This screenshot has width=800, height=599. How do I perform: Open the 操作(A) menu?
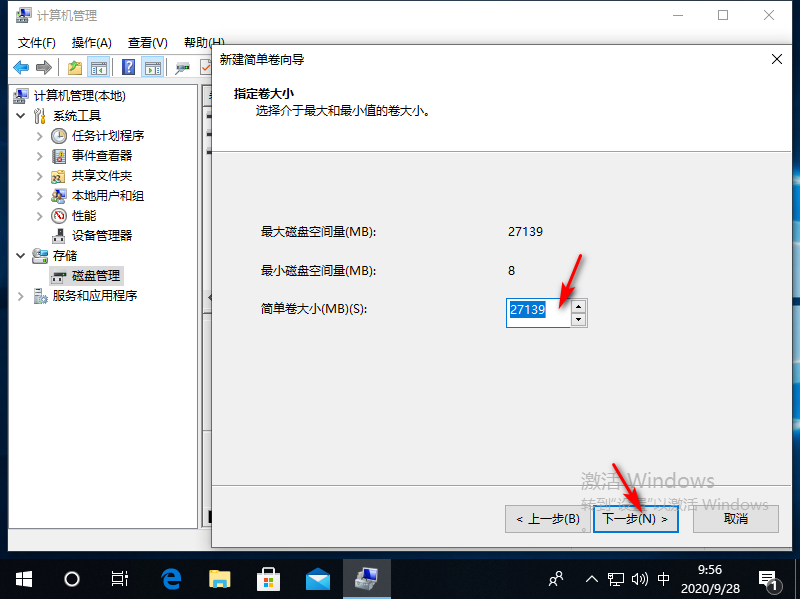tap(93, 42)
